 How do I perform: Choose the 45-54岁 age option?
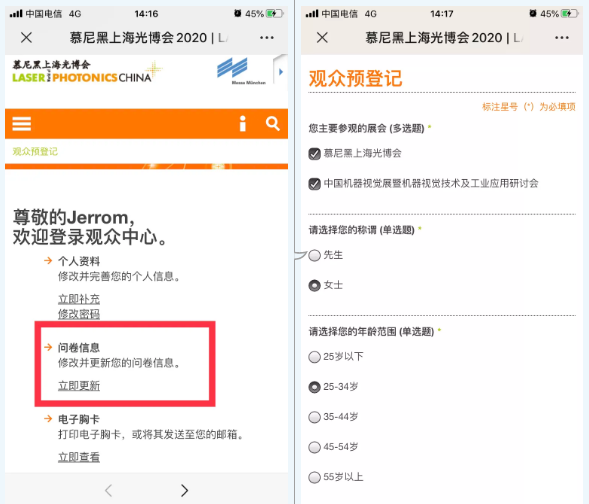(314, 447)
